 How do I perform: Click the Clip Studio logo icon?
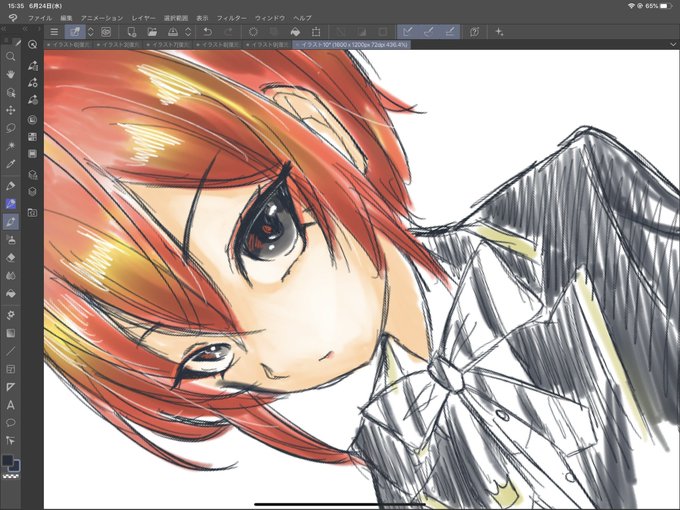(x=13, y=18)
